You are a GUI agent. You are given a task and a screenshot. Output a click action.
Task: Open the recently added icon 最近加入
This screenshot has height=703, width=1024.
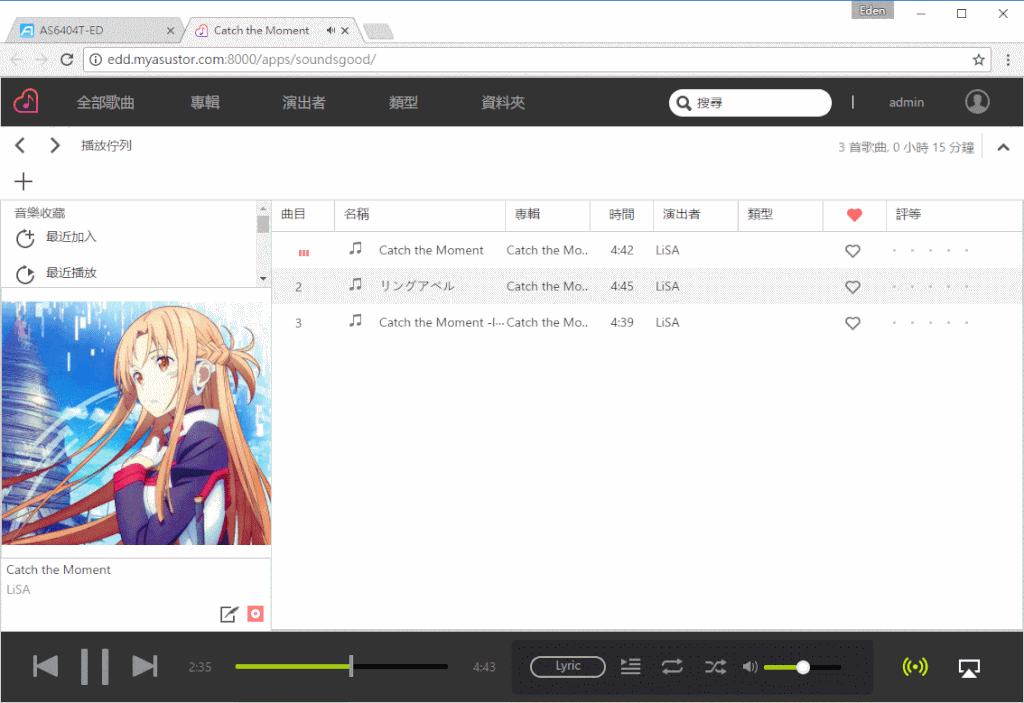[x=25, y=238]
